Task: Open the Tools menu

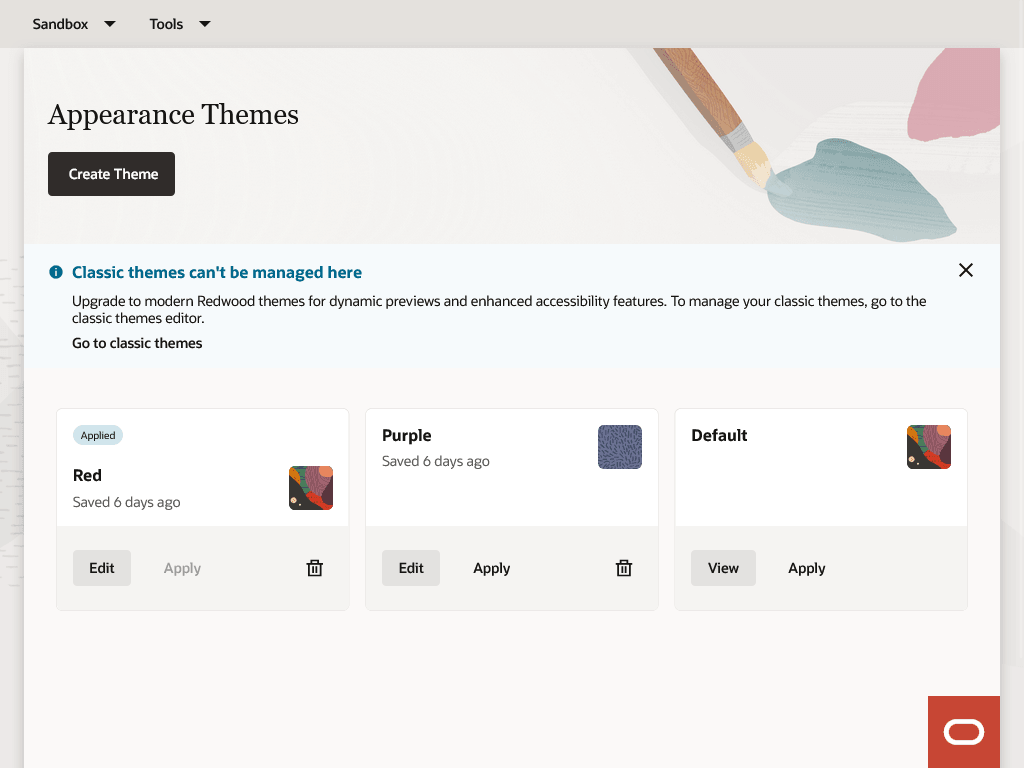Action: click(166, 23)
